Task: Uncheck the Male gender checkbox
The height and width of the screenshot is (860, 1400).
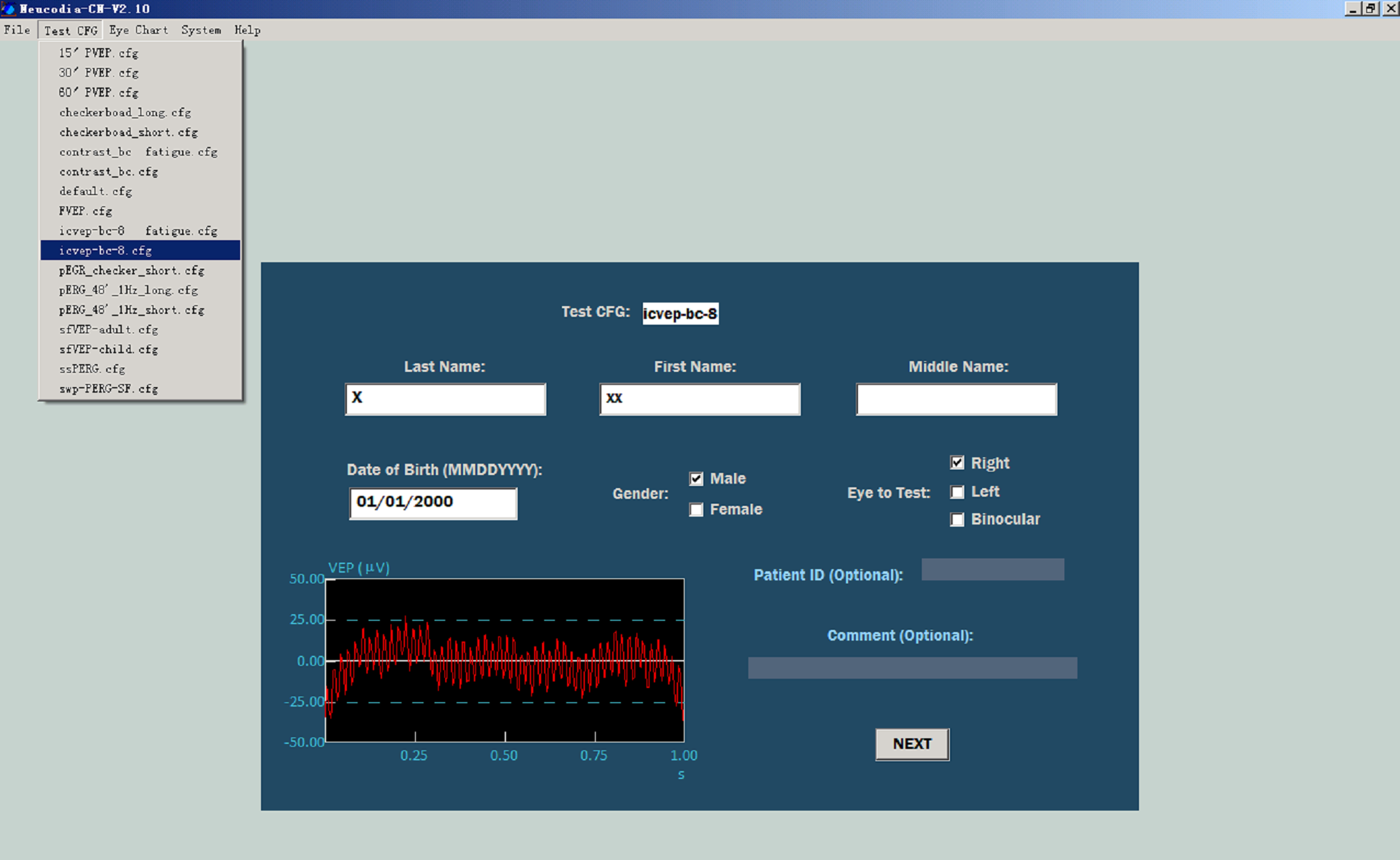Action: pos(696,479)
